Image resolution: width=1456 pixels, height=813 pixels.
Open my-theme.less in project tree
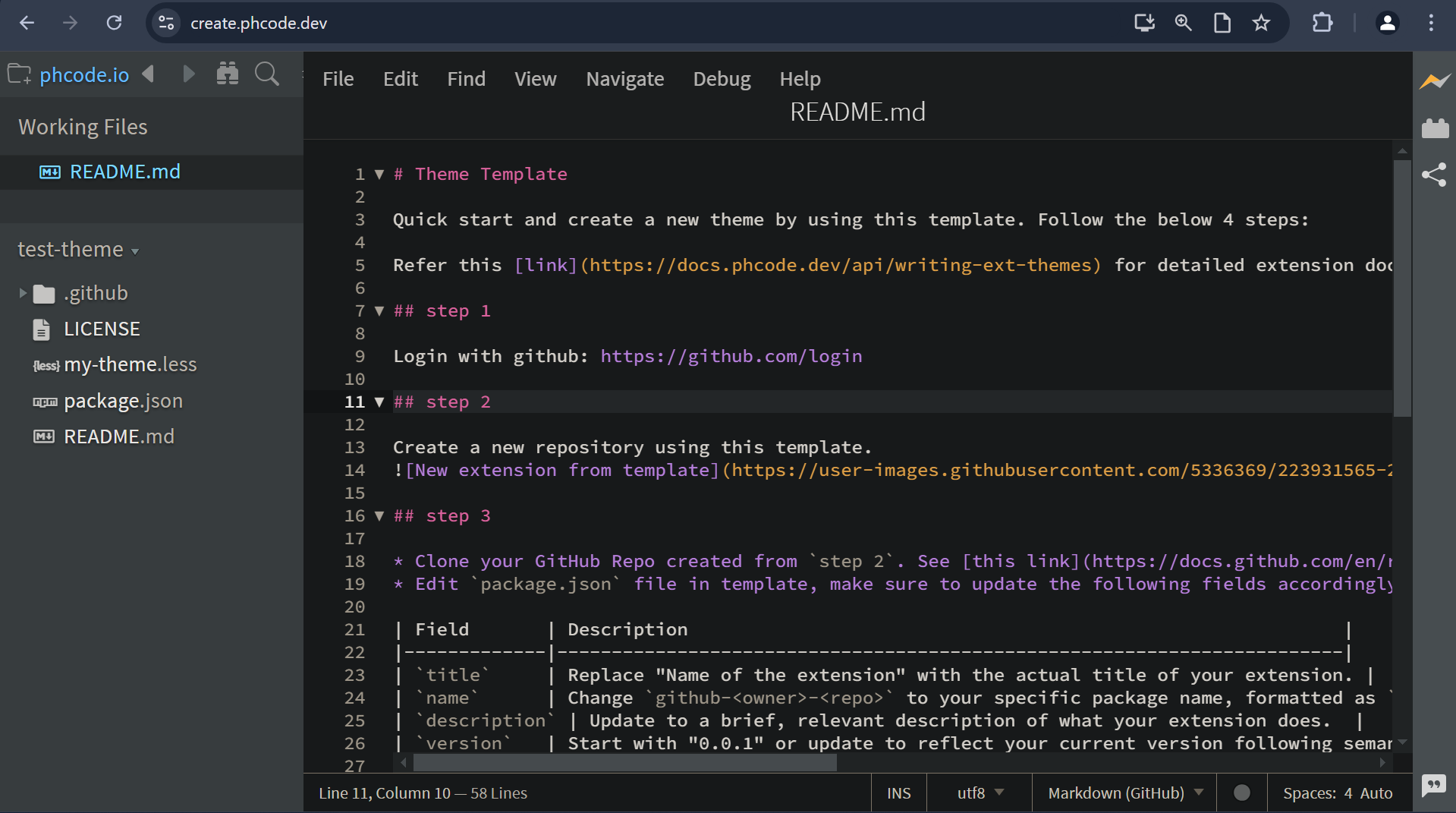click(130, 364)
